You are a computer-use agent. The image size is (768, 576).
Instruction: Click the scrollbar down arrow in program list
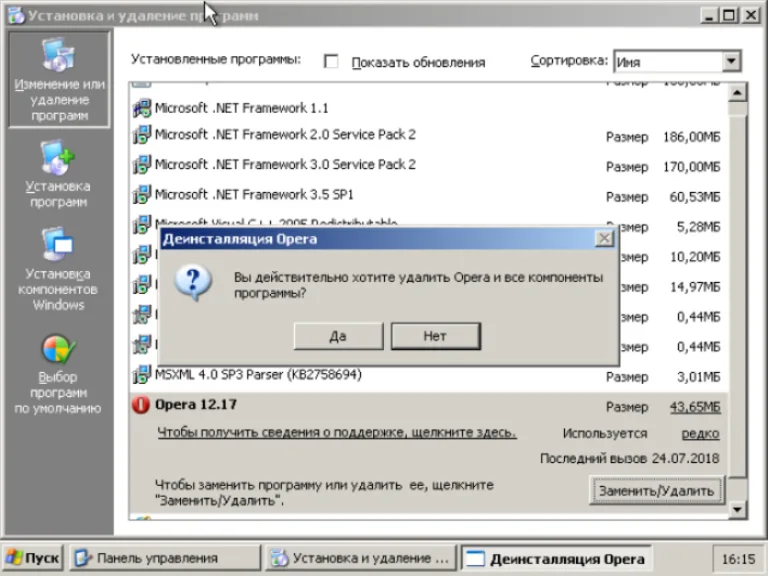tap(738, 510)
